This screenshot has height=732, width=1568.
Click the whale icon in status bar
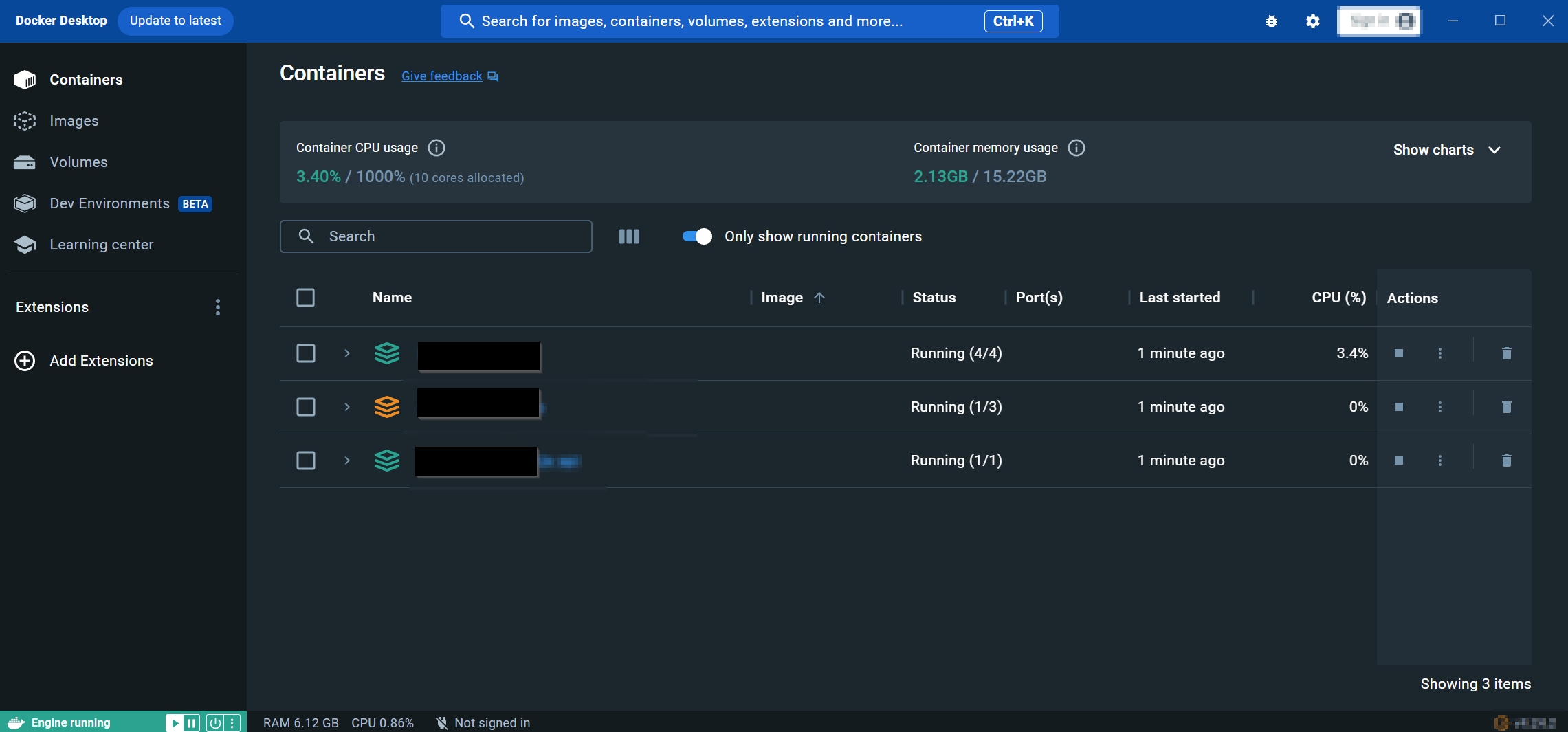coord(16,723)
